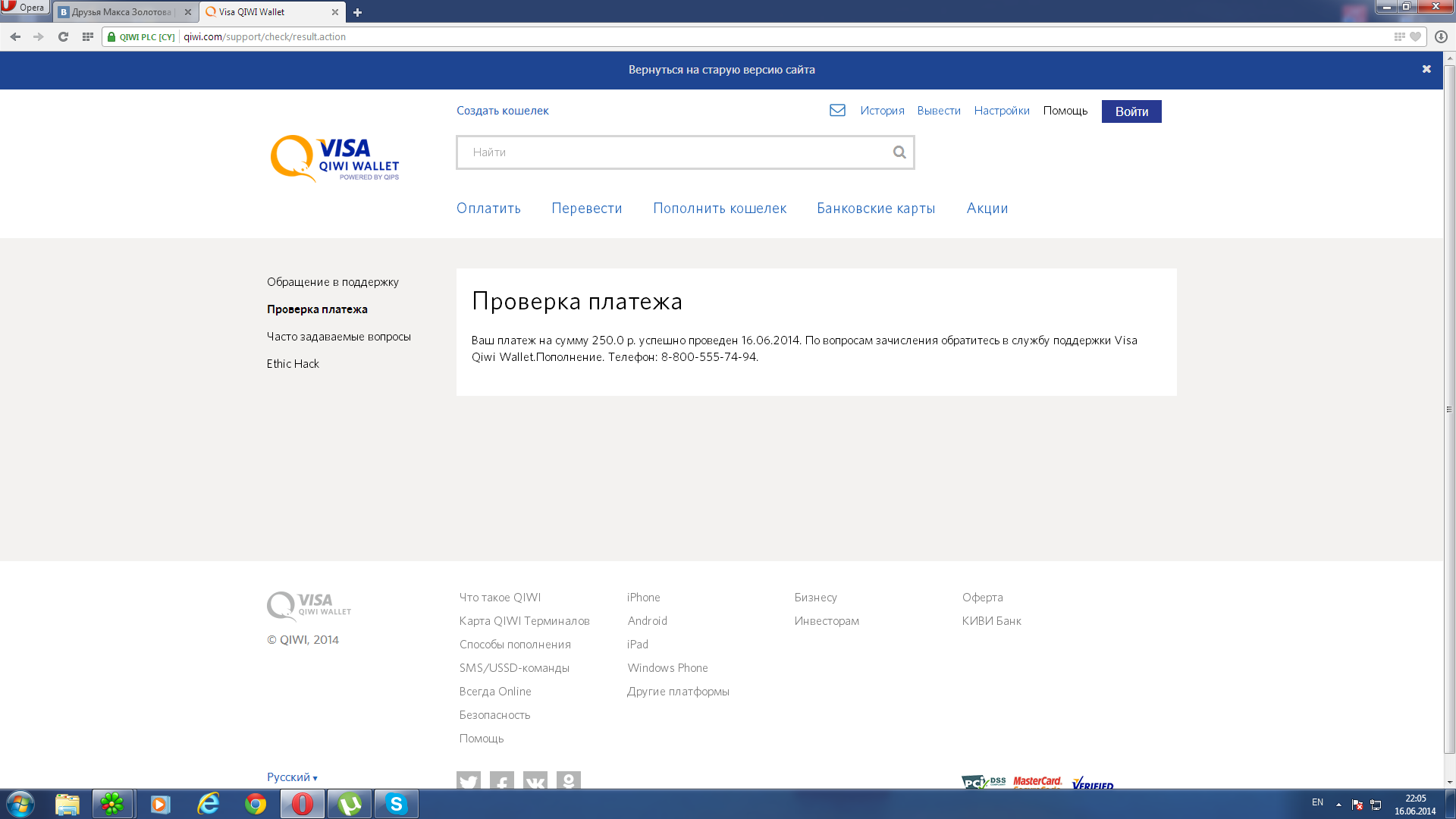
Task: Open the mail envelope icon
Action: click(x=837, y=111)
